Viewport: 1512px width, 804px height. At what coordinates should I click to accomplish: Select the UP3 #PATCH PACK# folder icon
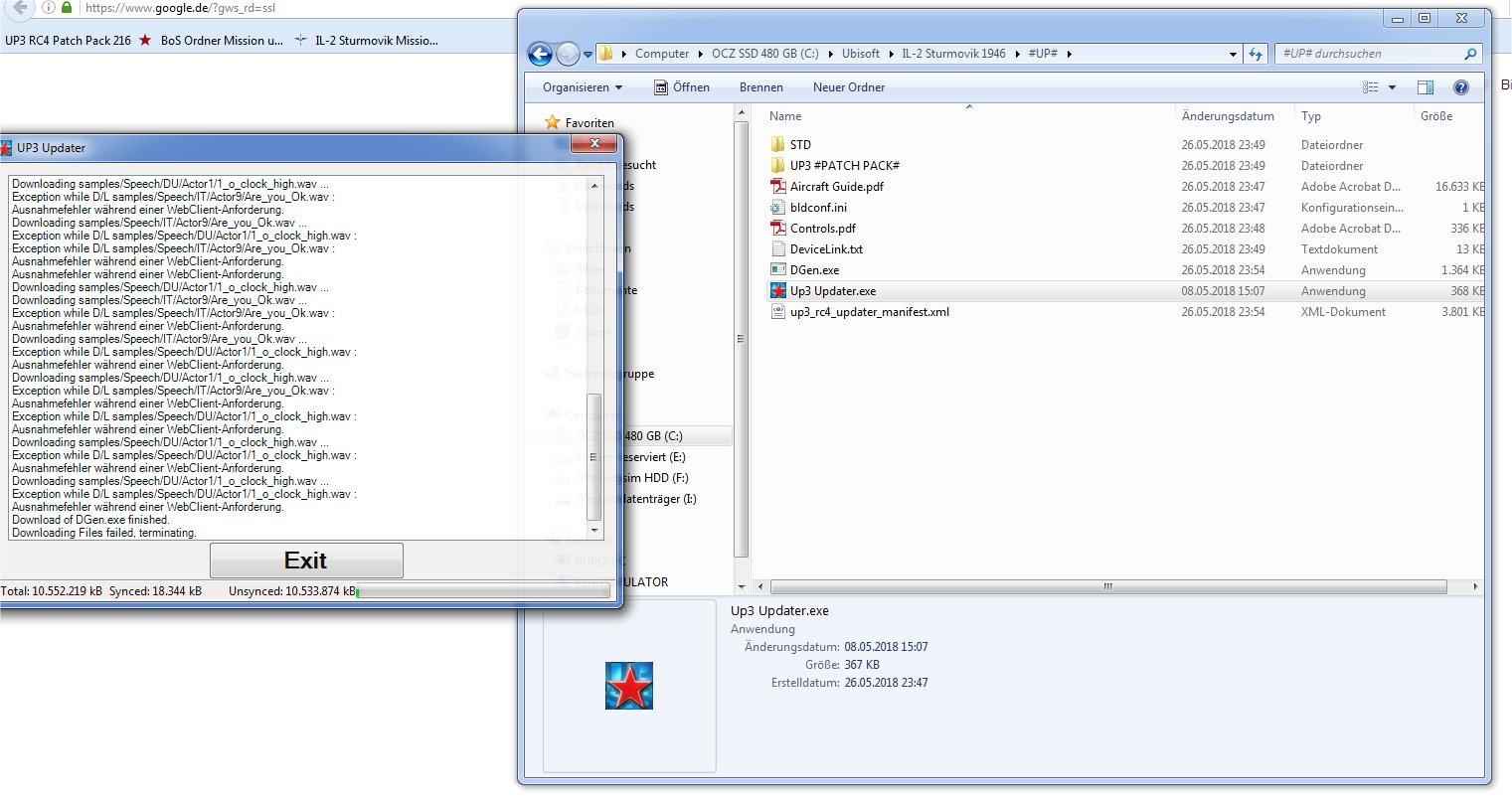(778, 166)
